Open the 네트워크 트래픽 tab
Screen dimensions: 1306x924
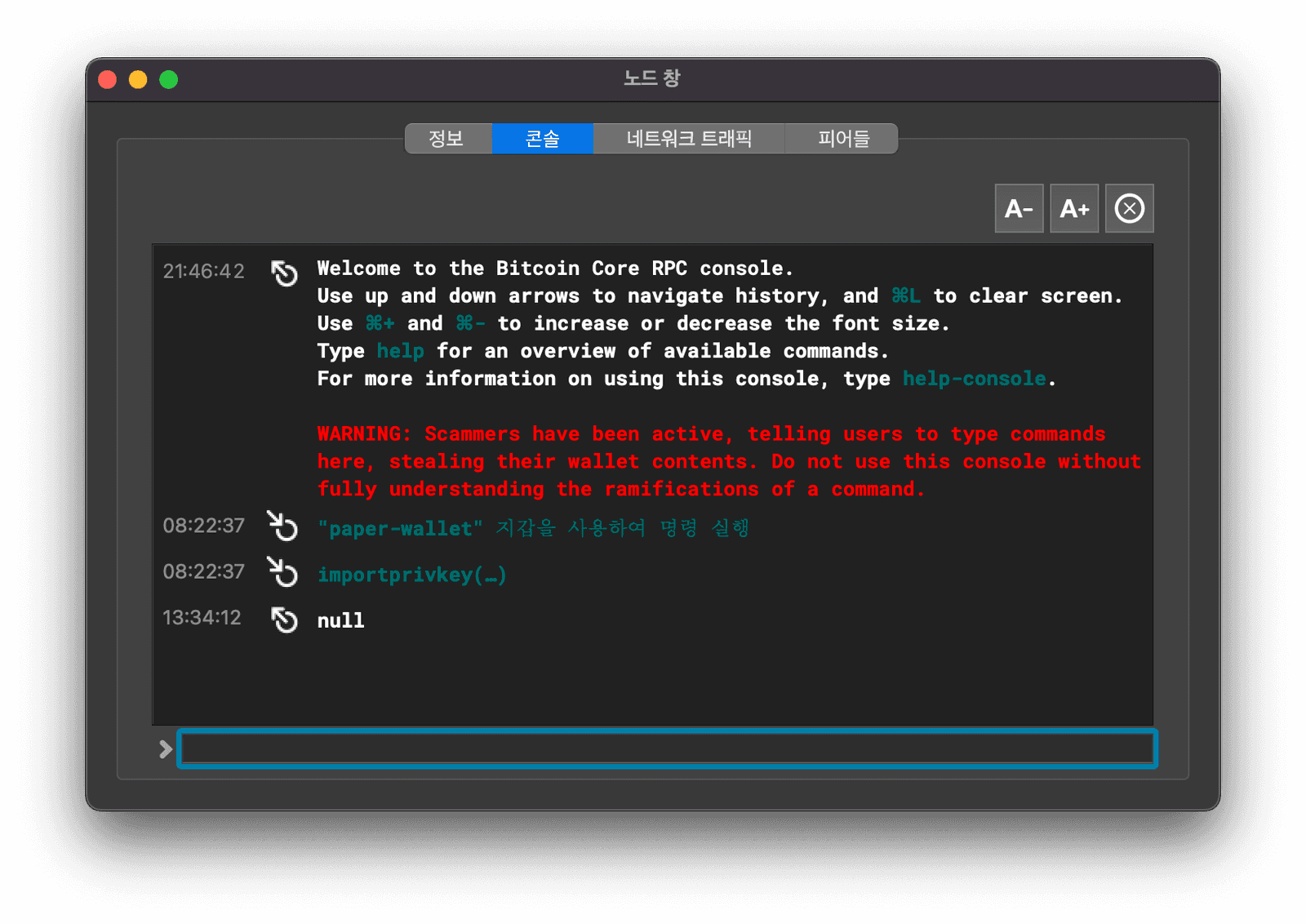point(689,139)
